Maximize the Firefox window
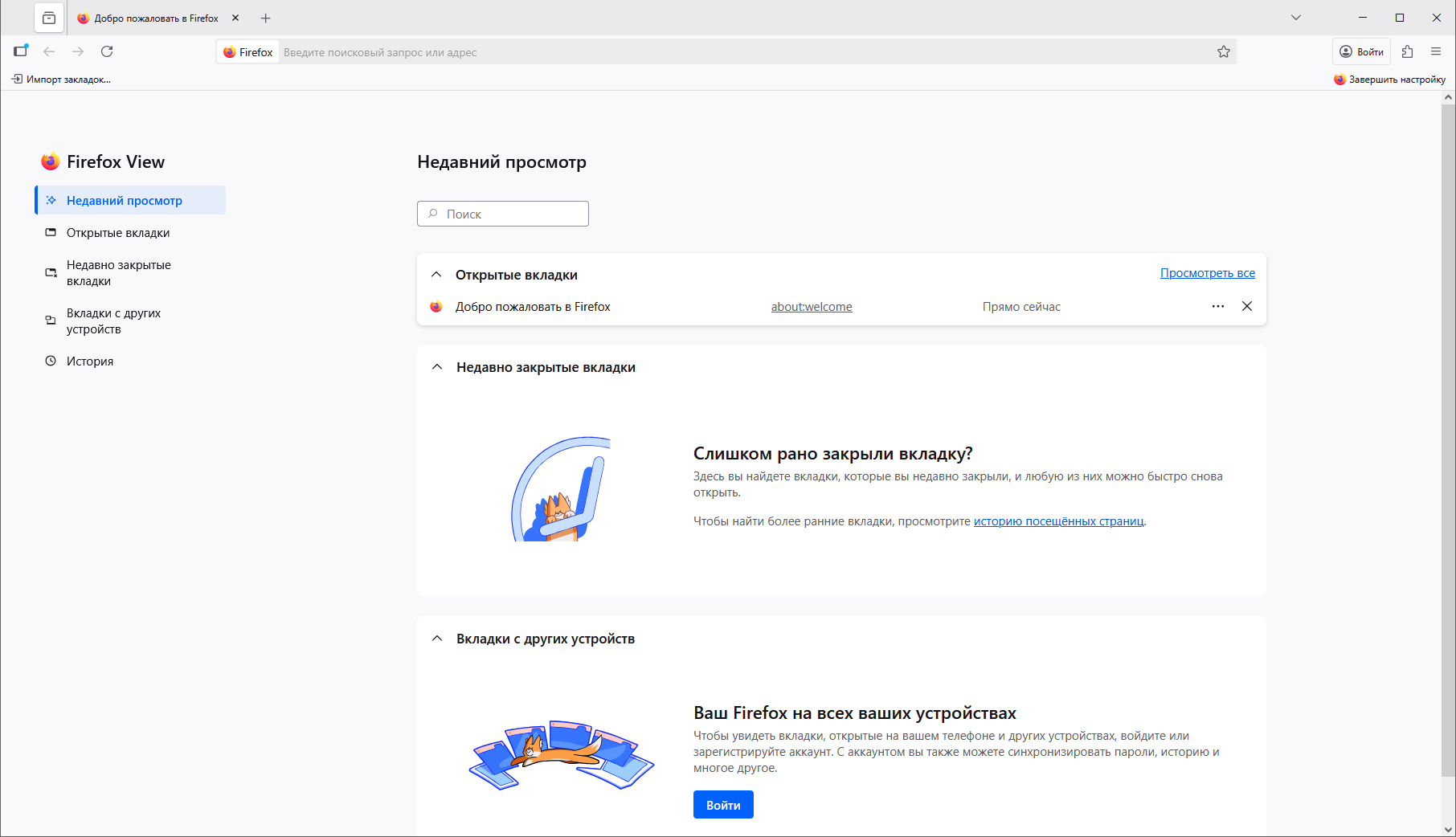The width and height of the screenshot is (1456, 837). 1400,18
